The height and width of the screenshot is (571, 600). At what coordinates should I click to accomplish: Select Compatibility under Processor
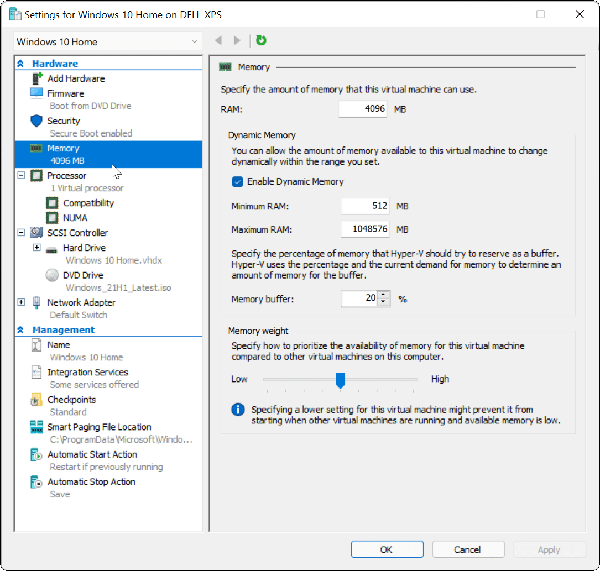click(x=88, y=203)
